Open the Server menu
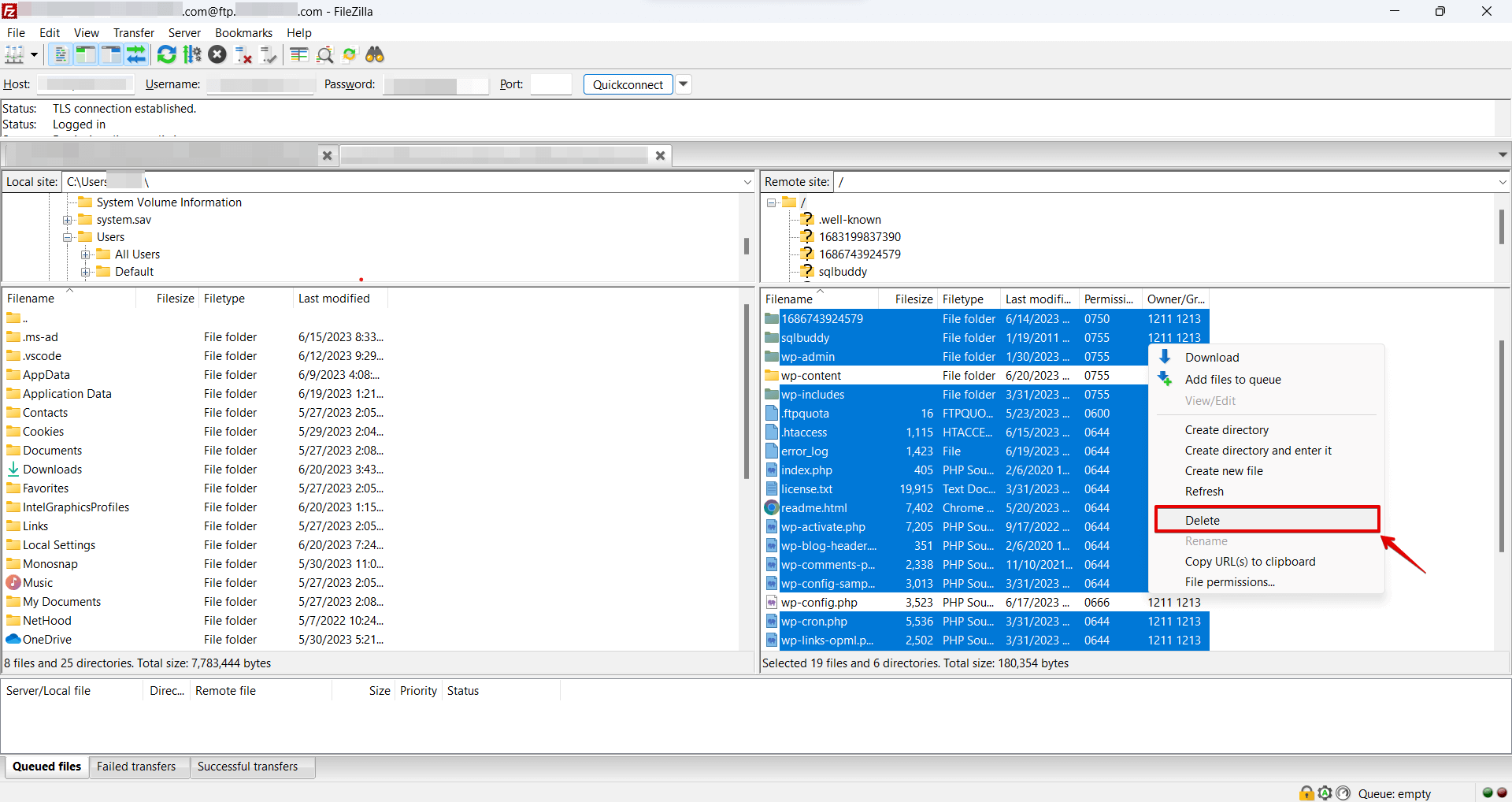This screenshot has height=802, width=1512. [x=184, y=32]
